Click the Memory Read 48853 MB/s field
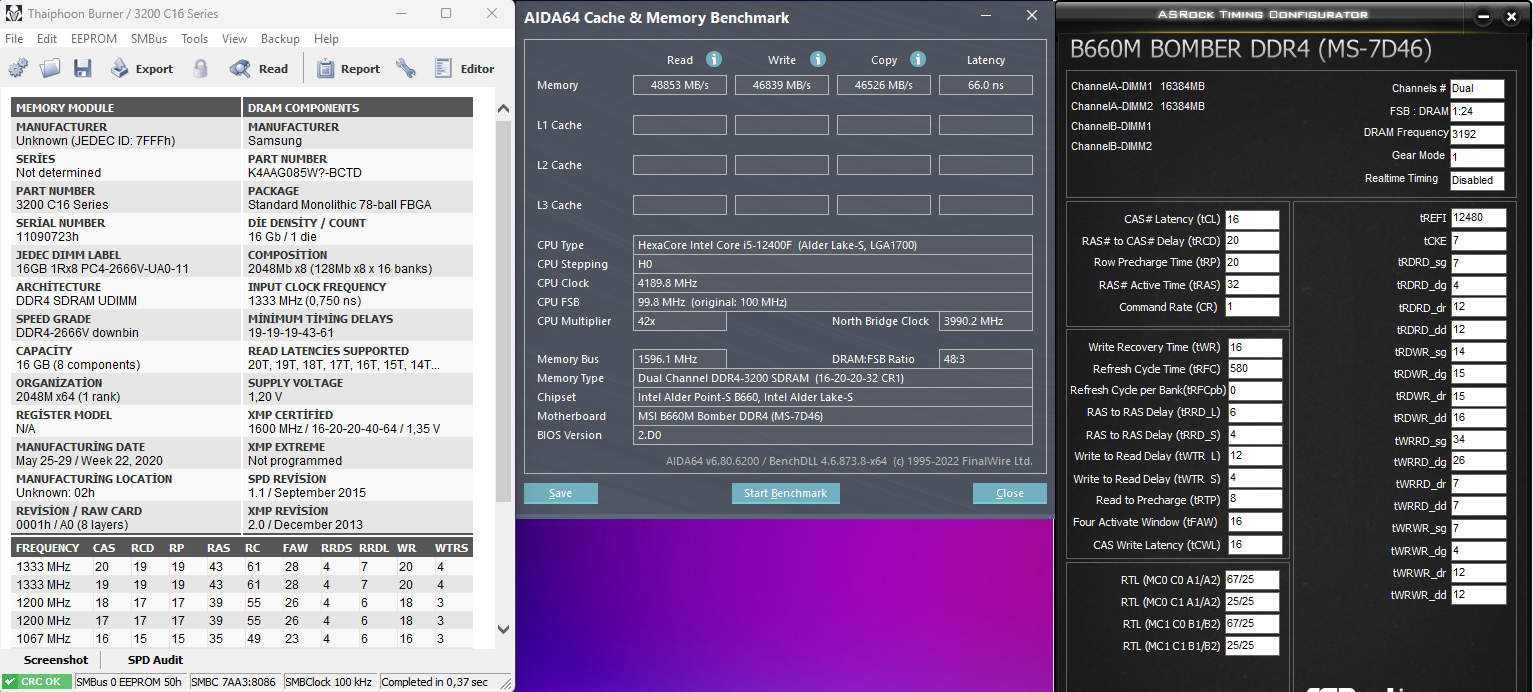The width and height of the screenshot is (1533, 692). (x=680, y=85)
